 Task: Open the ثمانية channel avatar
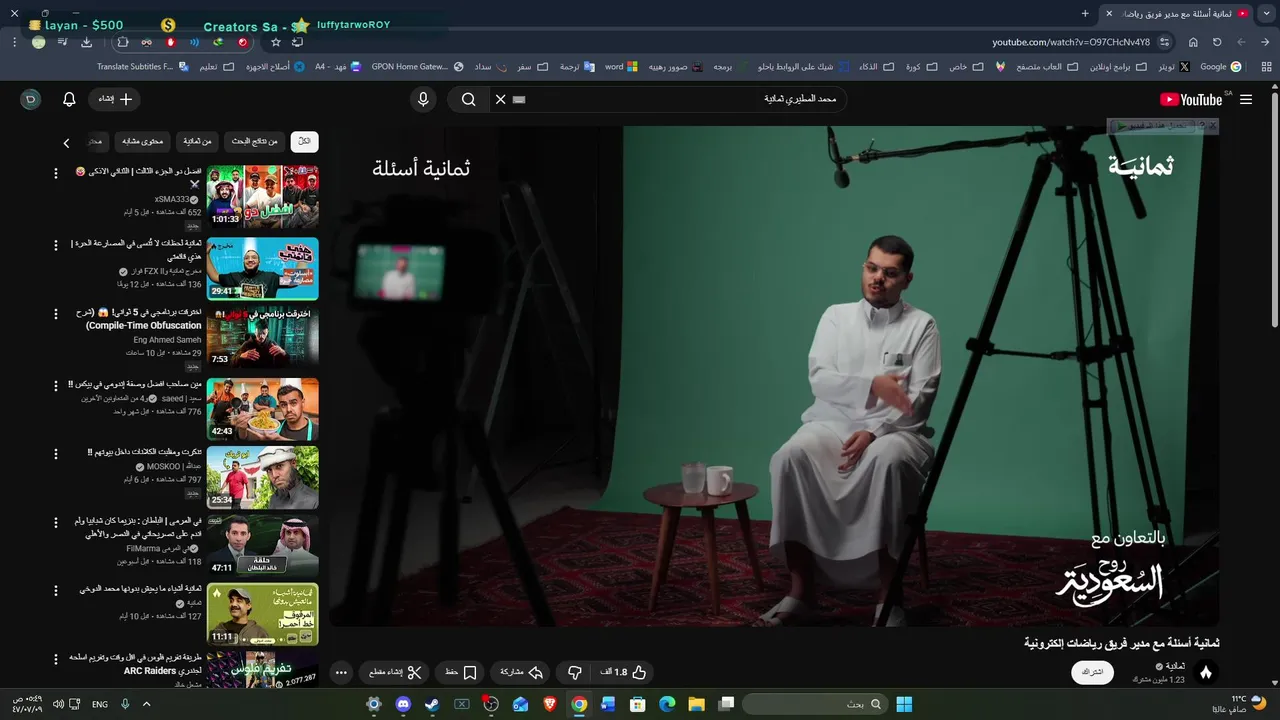click(1206, 672)
